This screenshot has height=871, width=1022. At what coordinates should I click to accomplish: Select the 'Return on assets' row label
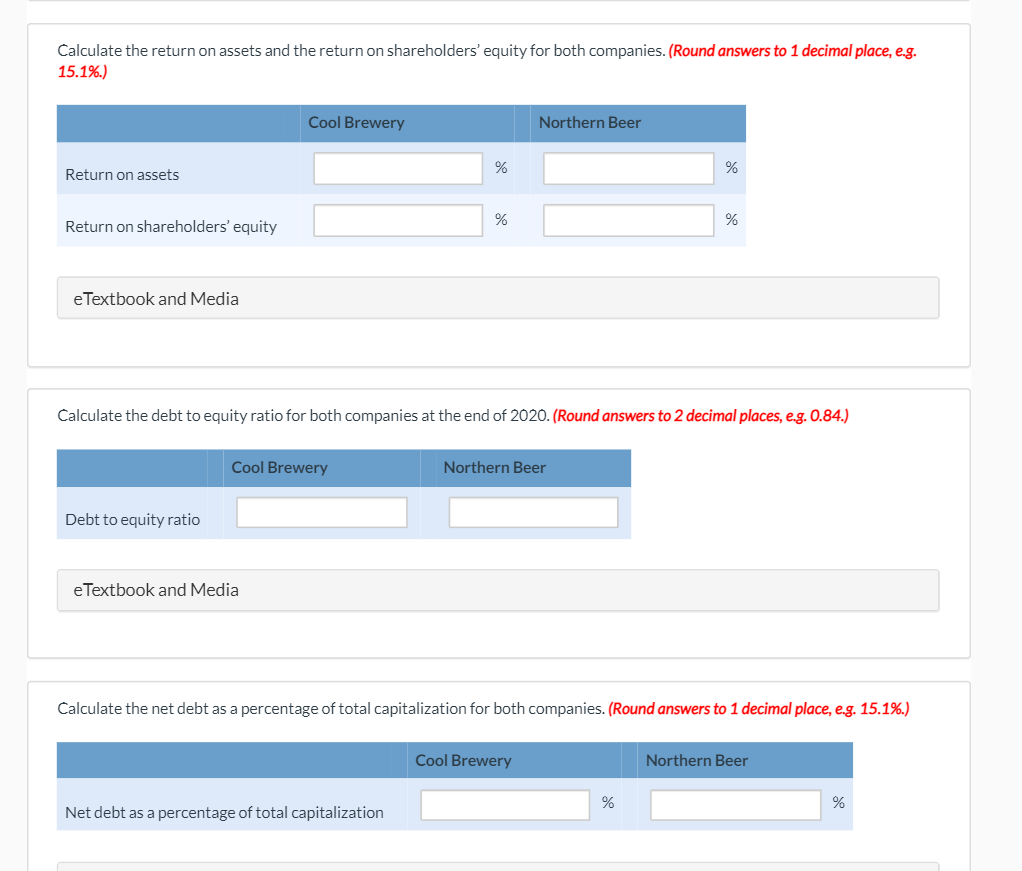[x=122, y=175]
